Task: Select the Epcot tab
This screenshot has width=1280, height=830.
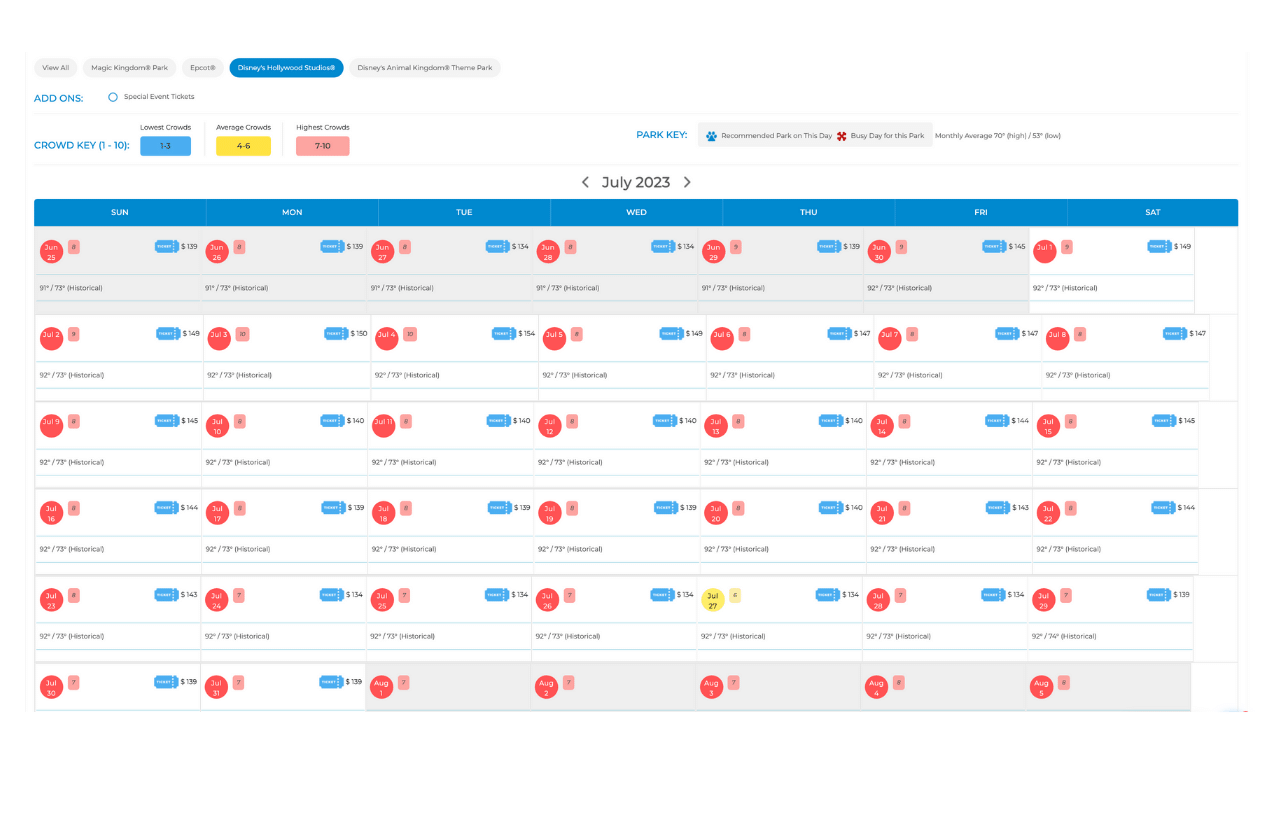Action: pos(203,68)
